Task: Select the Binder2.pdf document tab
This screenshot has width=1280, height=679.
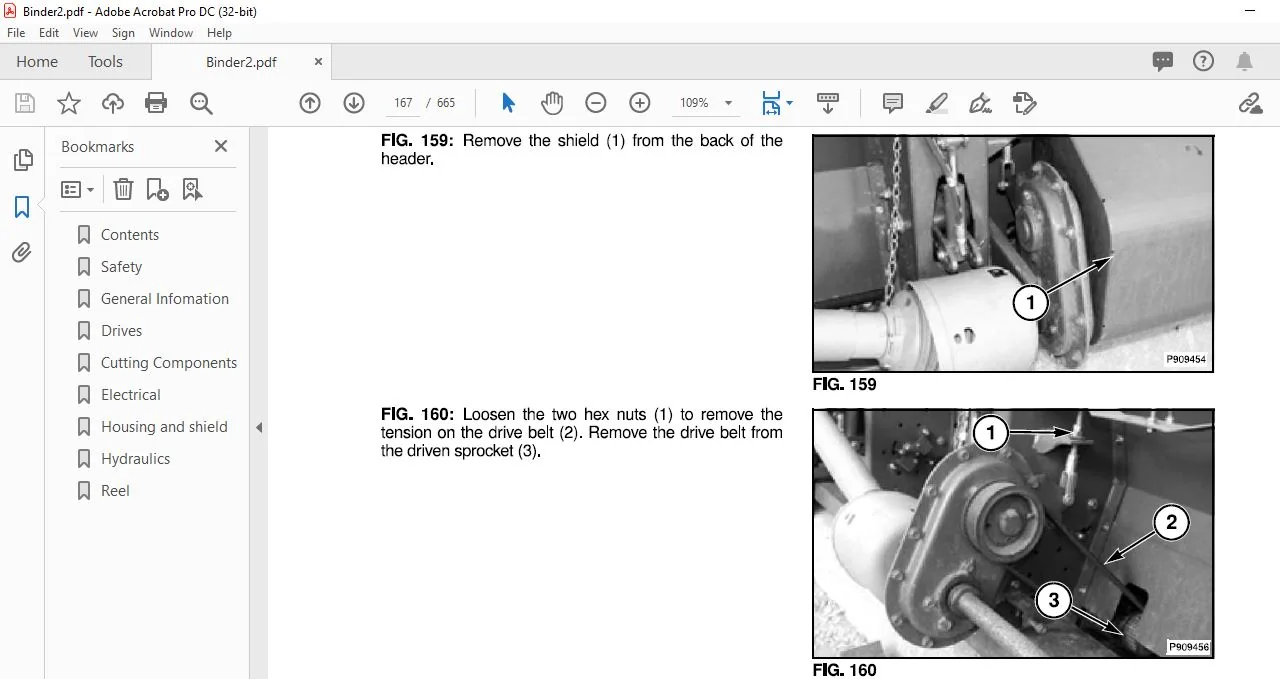Action: point(241,62)
